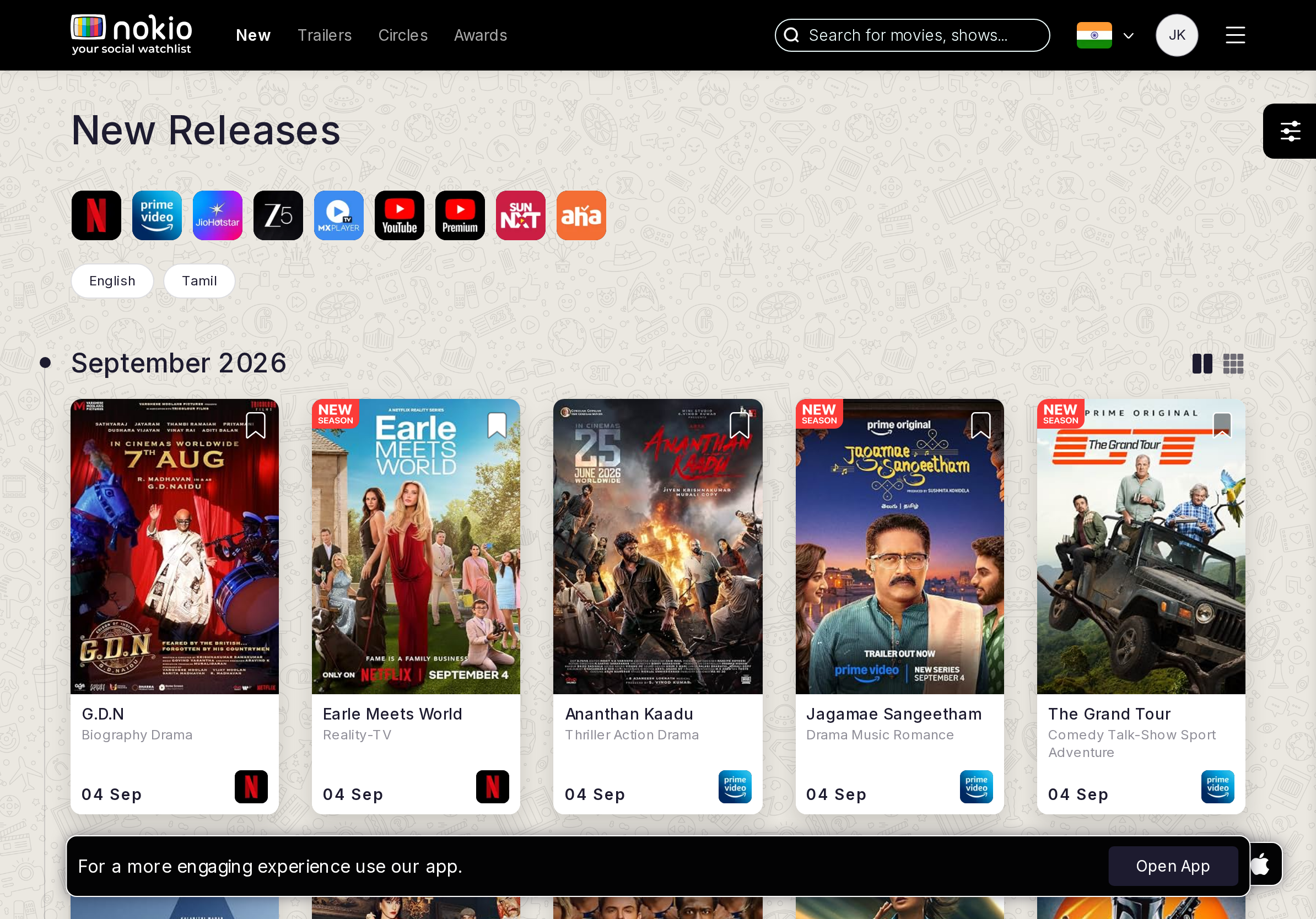Click the Comedy Talk-Show Sport Adventure text
The width and height of the screenshot is (1316, 919).
coord(1131,744)
